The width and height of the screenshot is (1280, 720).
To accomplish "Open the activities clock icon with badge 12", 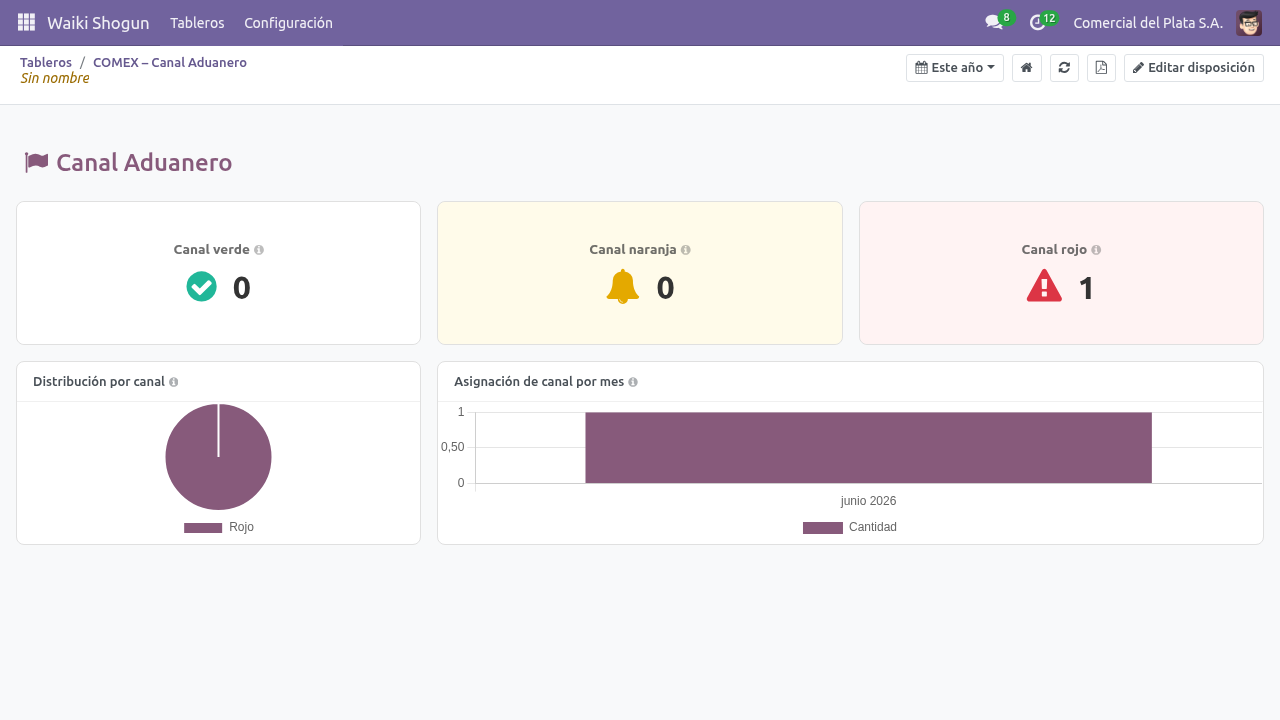I will coord(1038,22).
